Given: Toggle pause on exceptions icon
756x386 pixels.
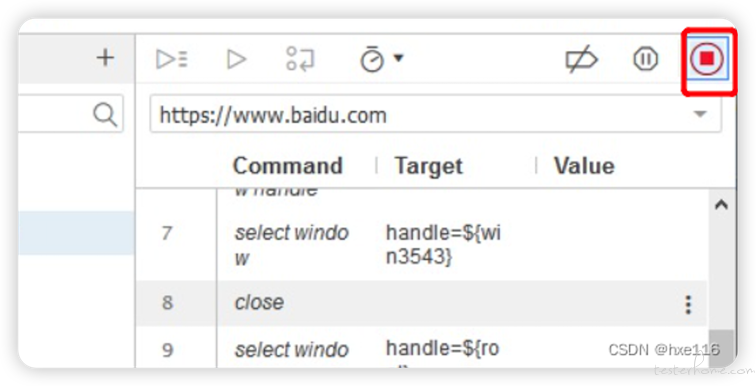Looking at the screenshot, I should tap(645, 59).
